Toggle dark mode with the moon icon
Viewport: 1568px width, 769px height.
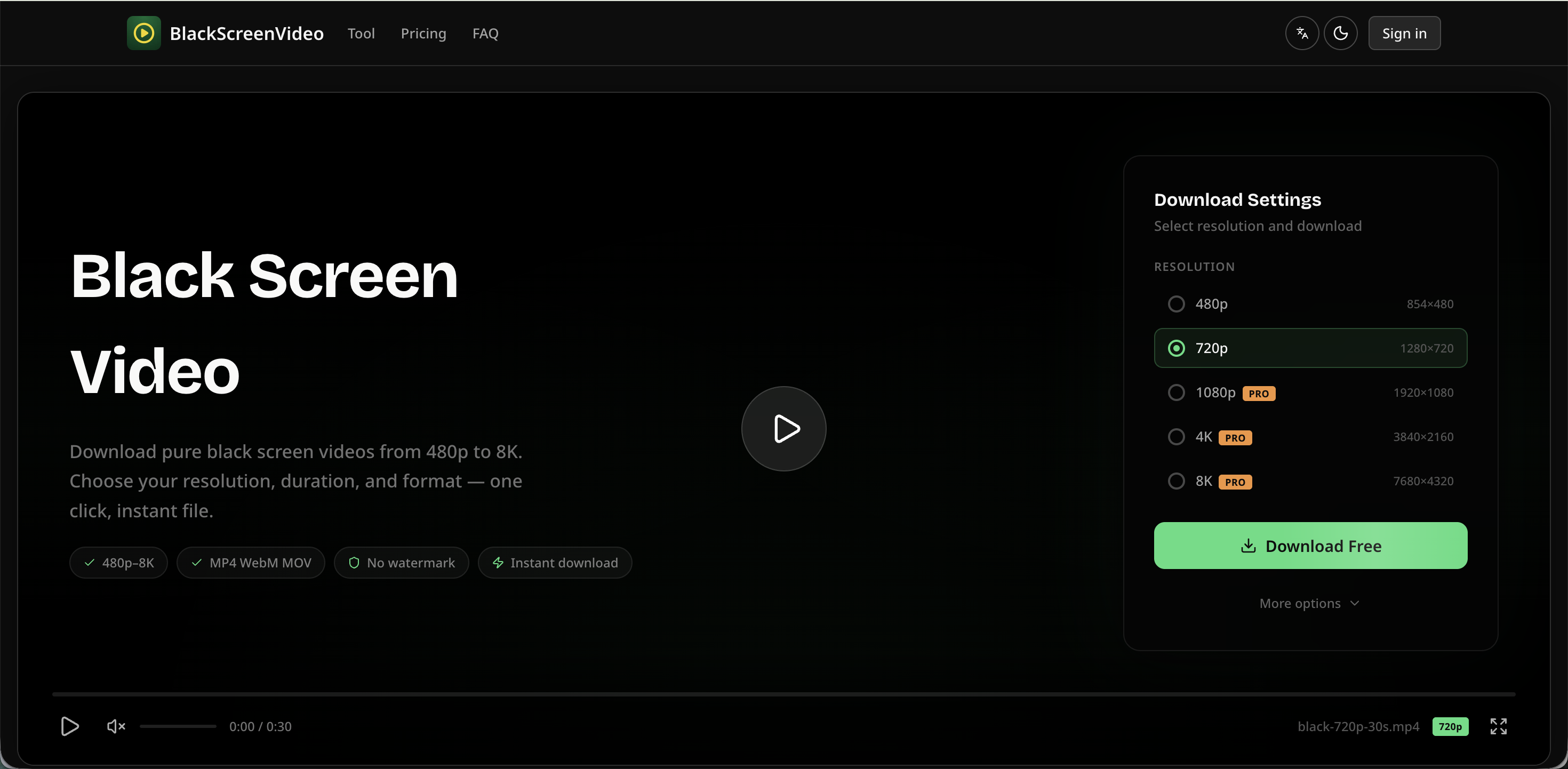[x=1341, y=33]
